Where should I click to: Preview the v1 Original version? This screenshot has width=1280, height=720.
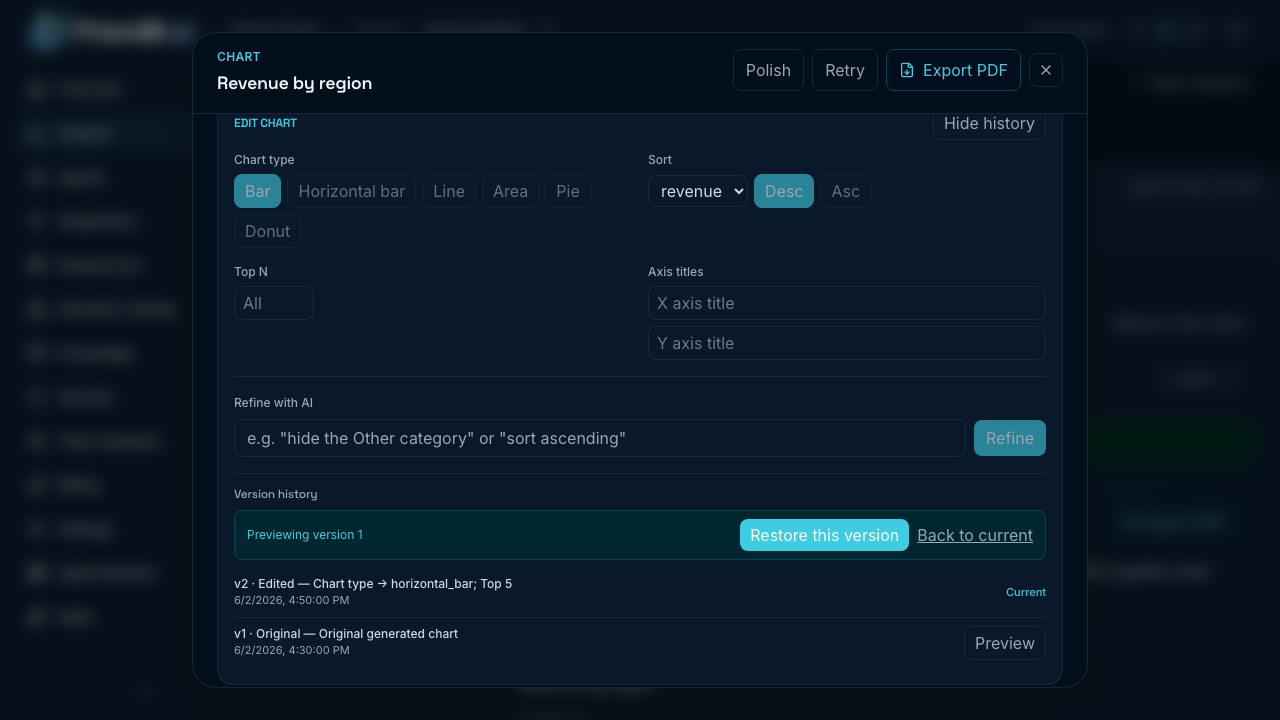point(1005,643)
